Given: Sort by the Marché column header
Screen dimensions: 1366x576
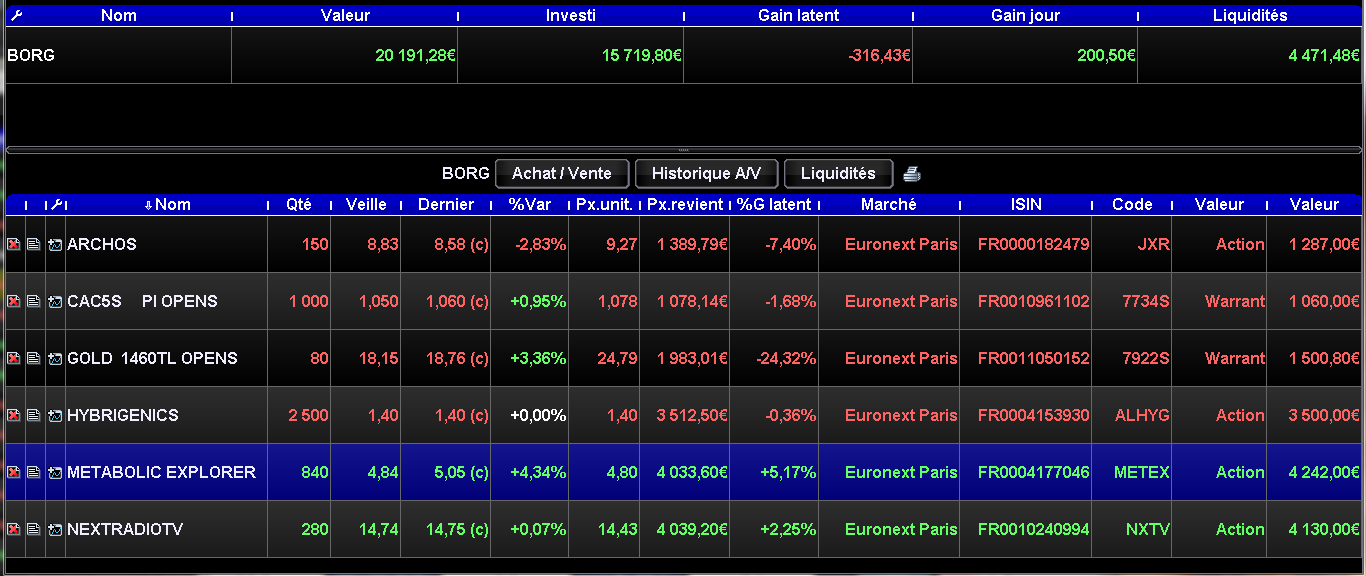Looking at the screenshot, I should click(x=889, y=204).
